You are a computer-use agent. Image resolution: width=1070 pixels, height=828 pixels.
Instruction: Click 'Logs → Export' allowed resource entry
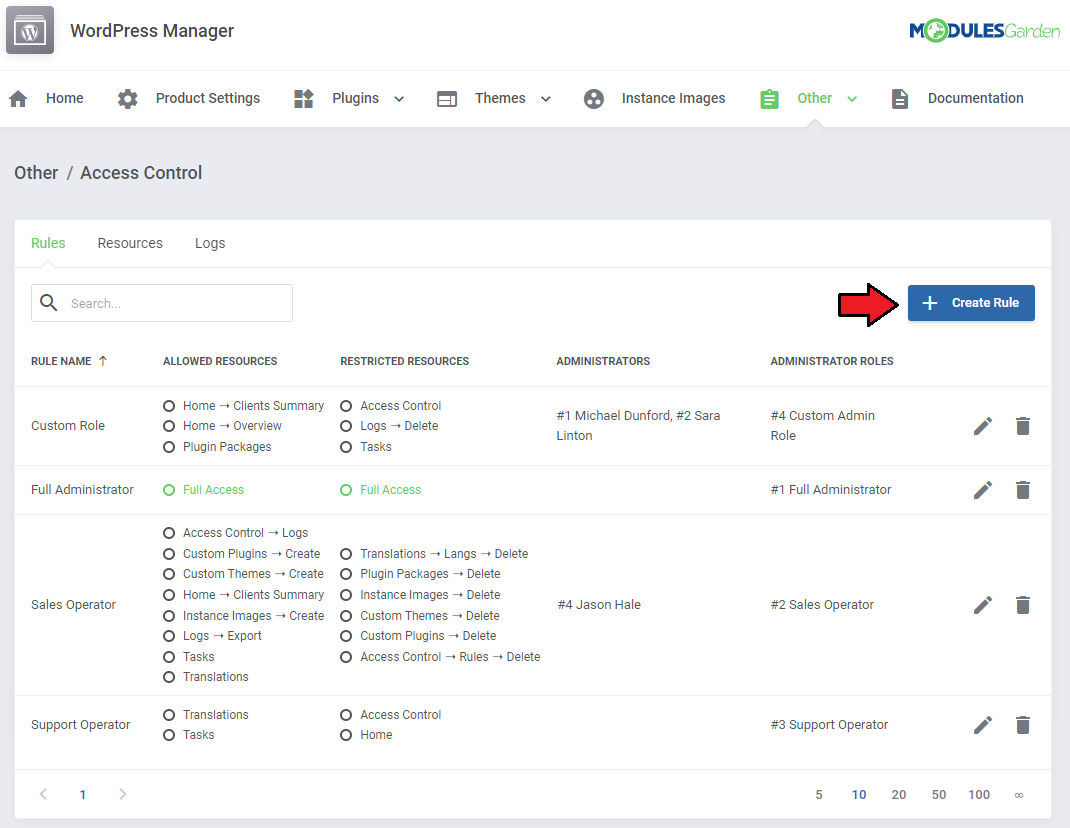(222, 636)
